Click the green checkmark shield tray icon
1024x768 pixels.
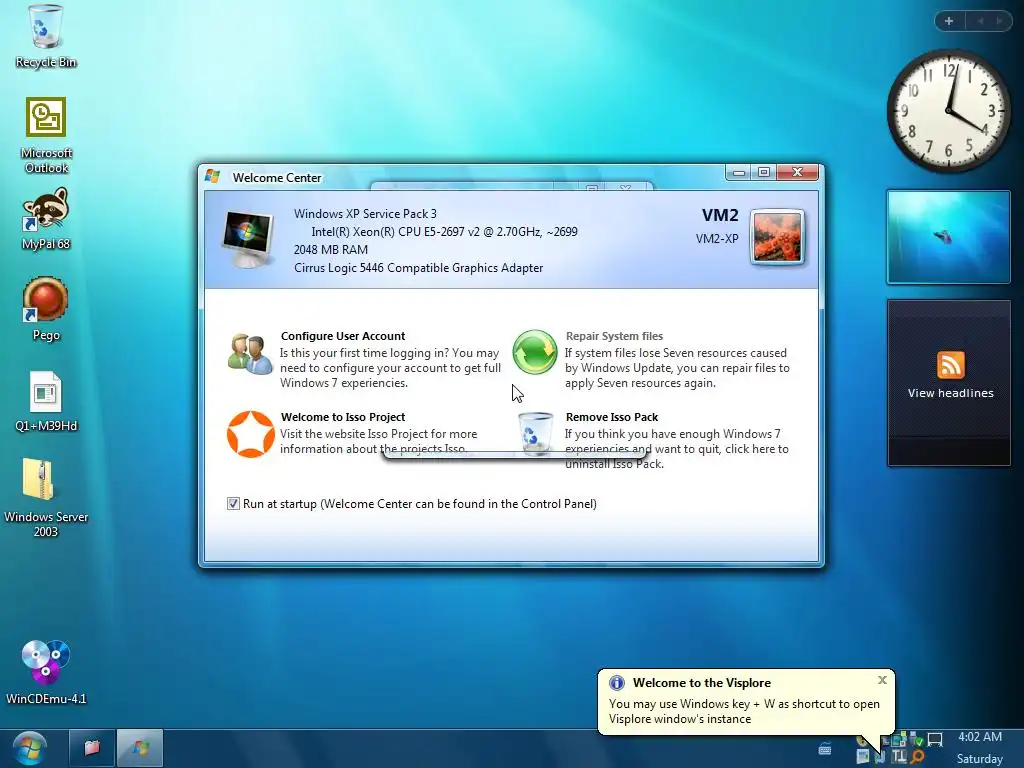coord(917,740)
